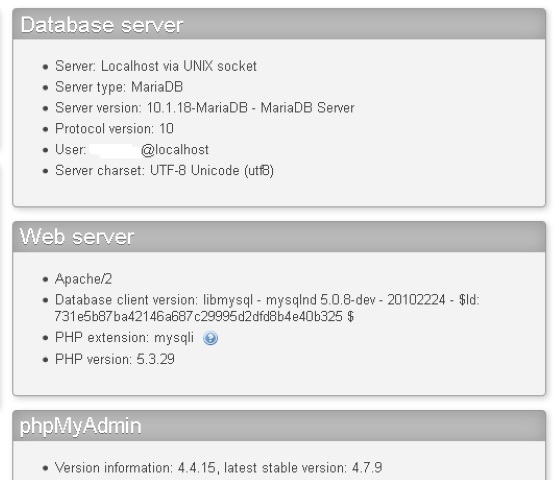This screenshot has width=559, height=480.
Task: Click the 'Protocol version: 10' line
Action: [x=114, y=129]
